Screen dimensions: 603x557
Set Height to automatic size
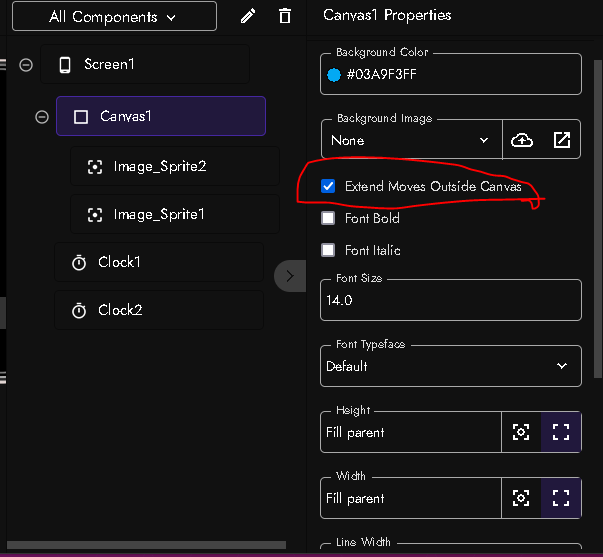[521, 432]
